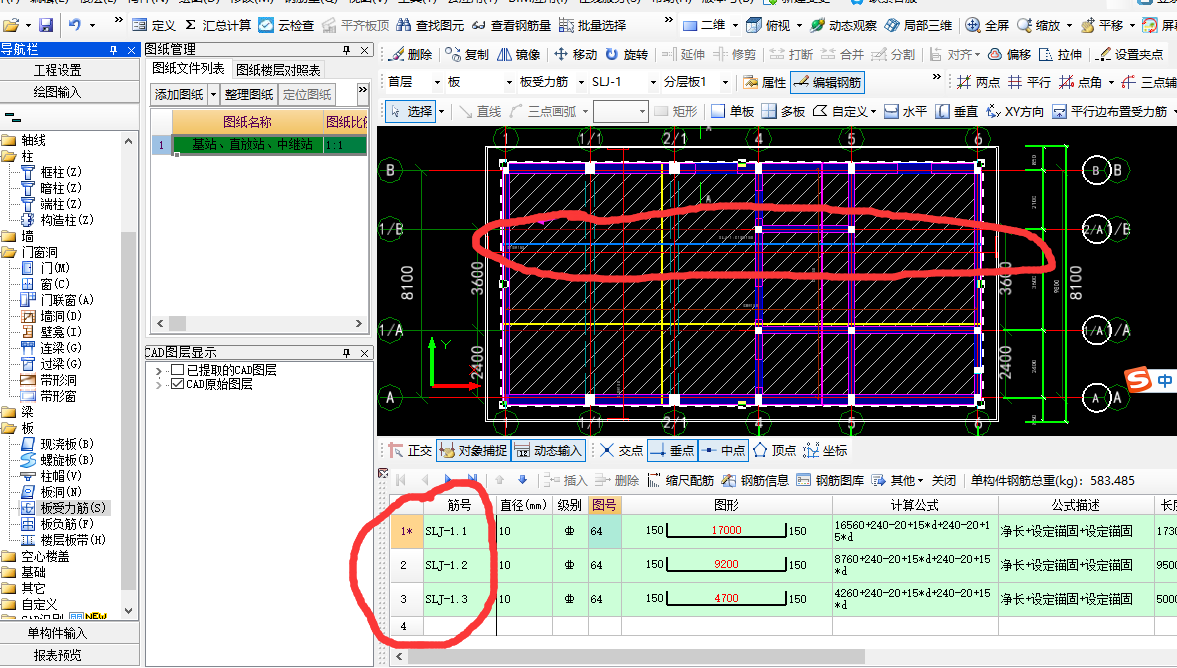1177x668 pixels.
Task: Open 查看钢筋量 rebar quantity view
Action: click(511, 26)
